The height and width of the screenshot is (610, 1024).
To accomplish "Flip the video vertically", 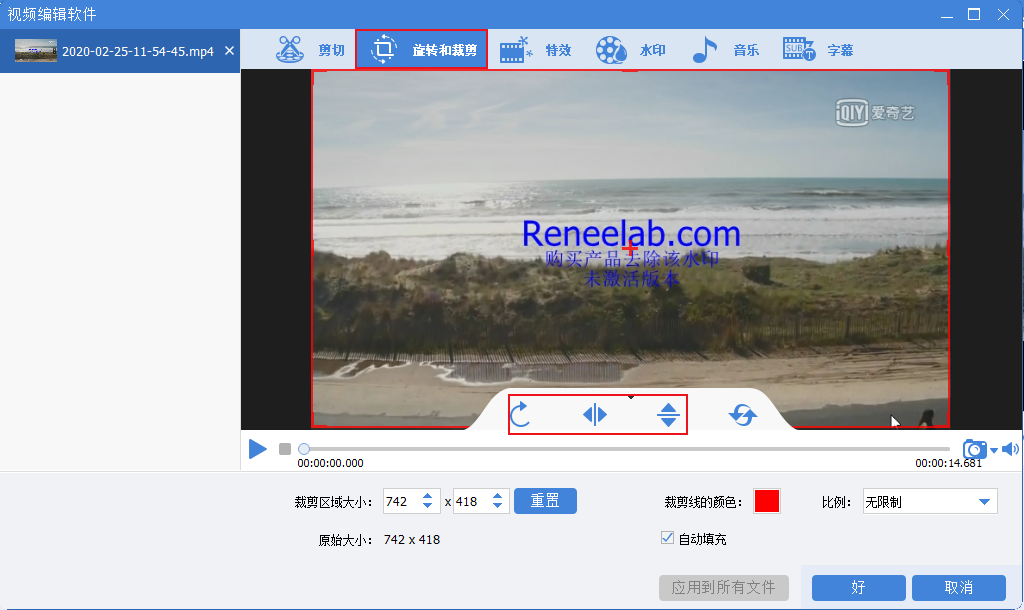I will [x=668, y=414].
